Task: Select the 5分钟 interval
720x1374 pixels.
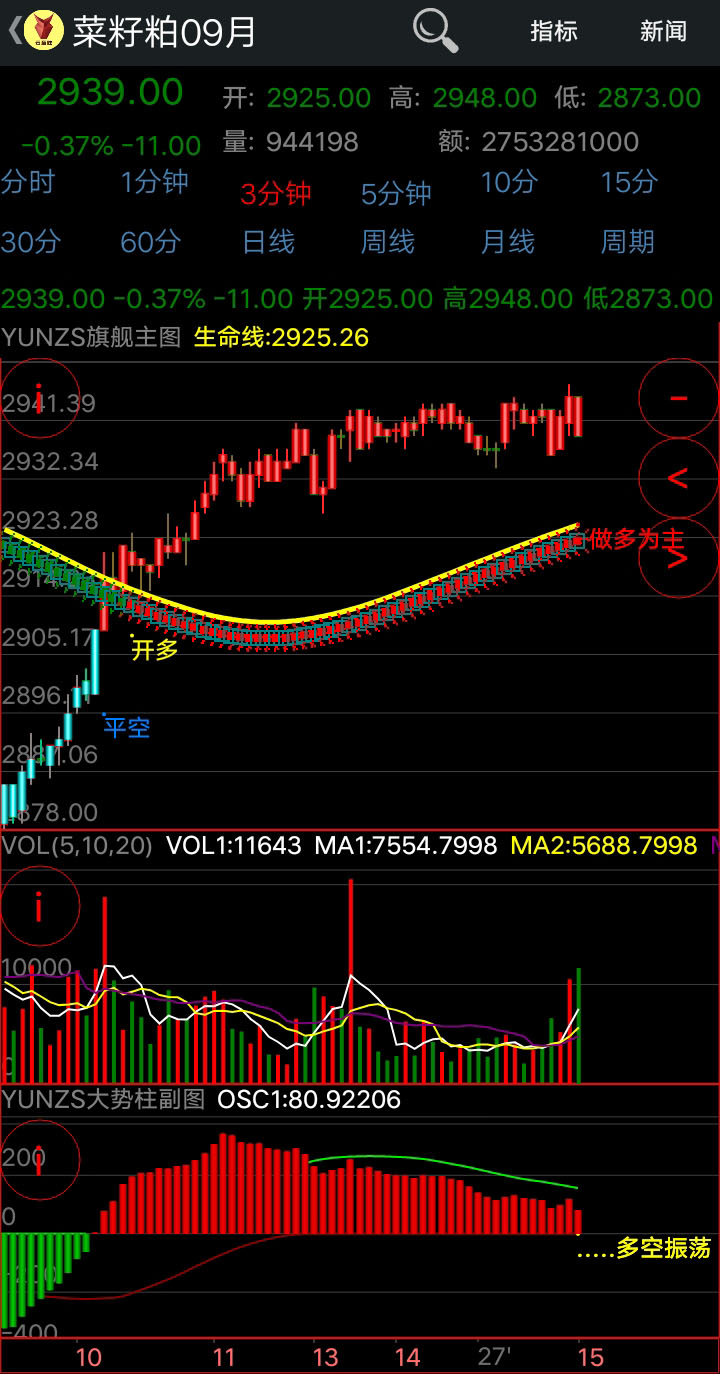Action: [396, 193]
